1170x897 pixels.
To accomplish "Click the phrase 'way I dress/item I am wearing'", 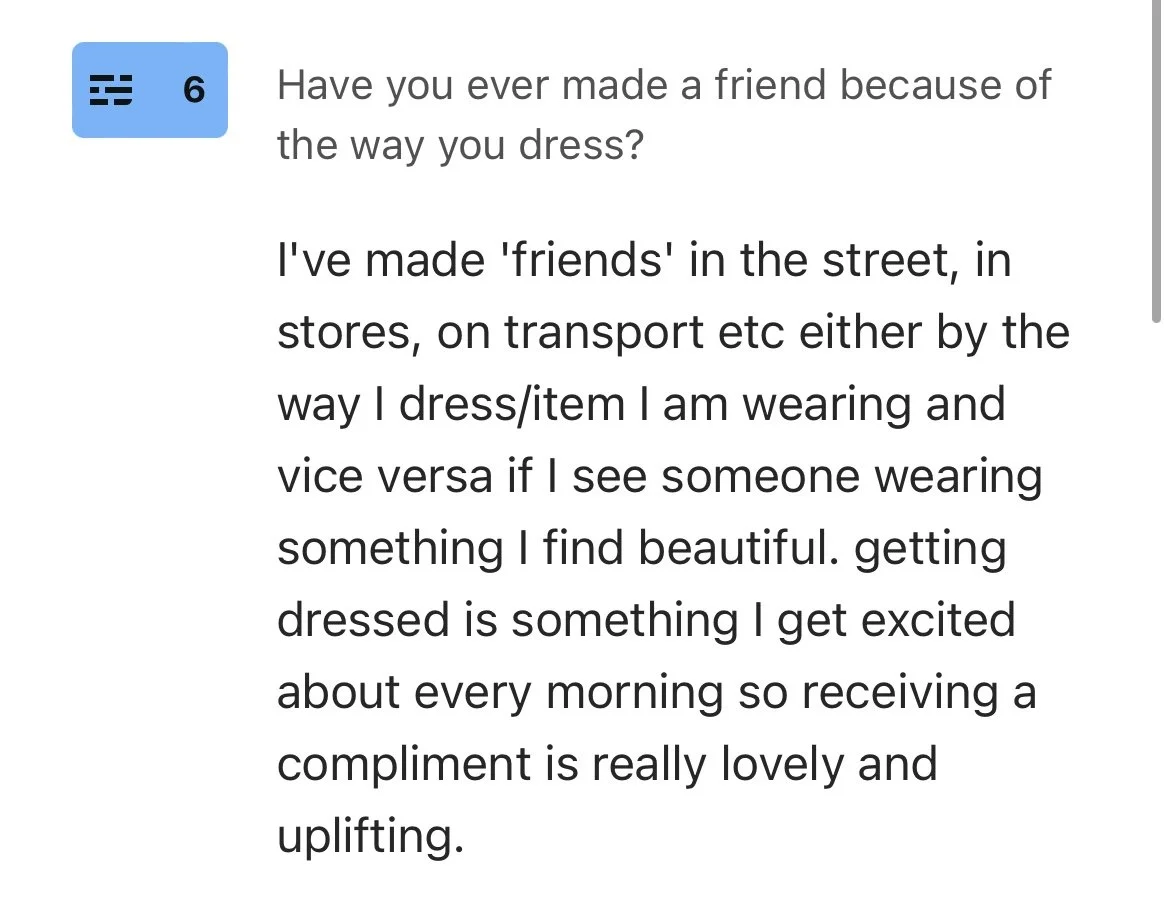I will (594, 404).
